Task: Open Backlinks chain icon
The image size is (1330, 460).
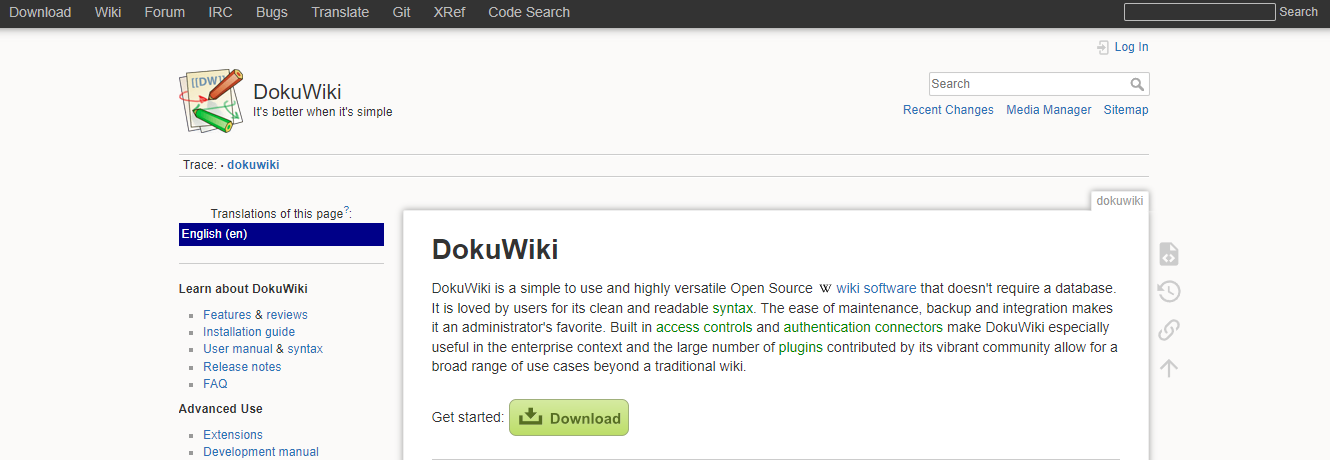Action: tap(1168, 329)
